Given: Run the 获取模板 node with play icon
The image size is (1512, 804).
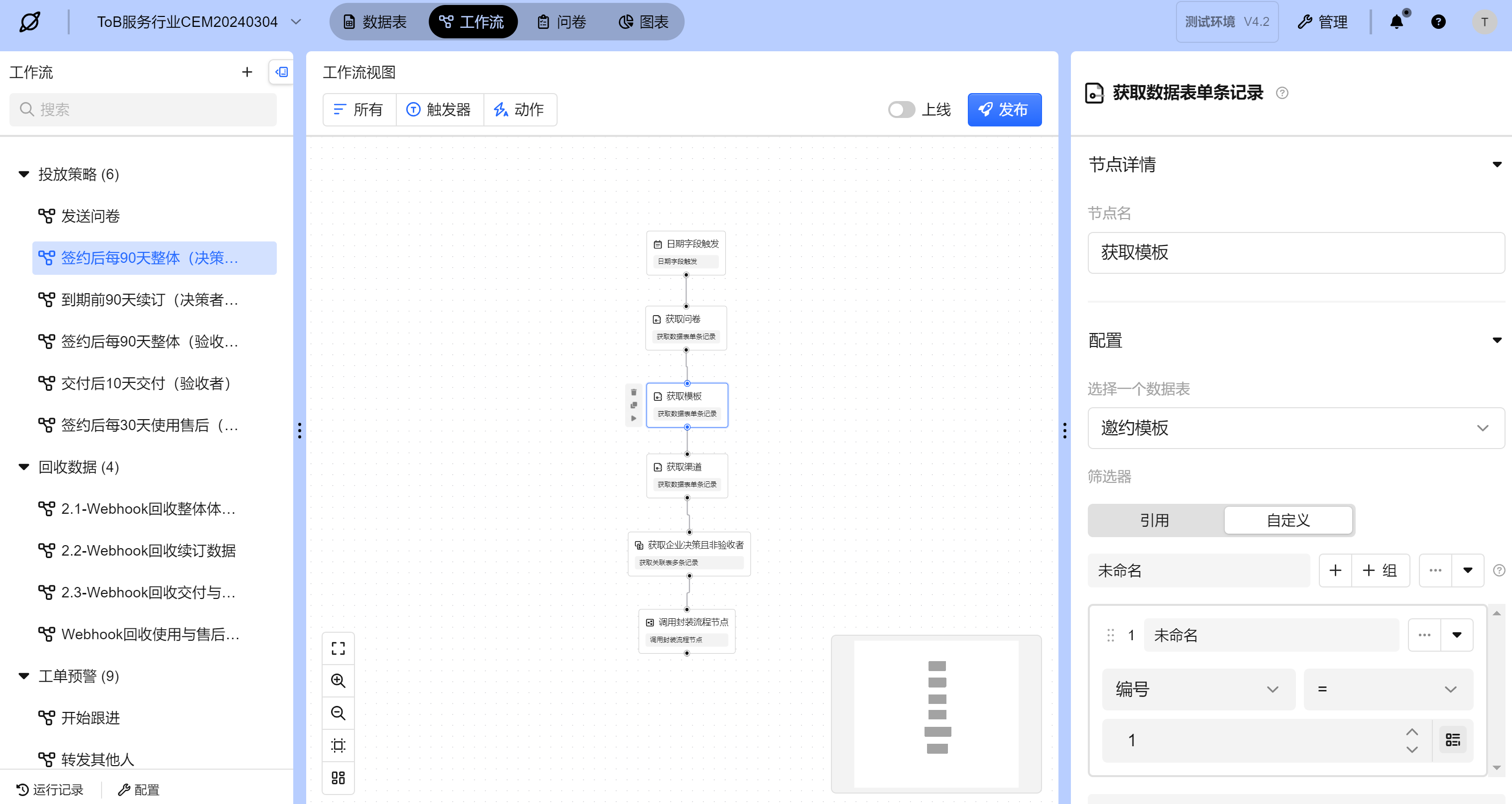Looking at the screenshot, I should pyautogui.click(x=633, y=418).
